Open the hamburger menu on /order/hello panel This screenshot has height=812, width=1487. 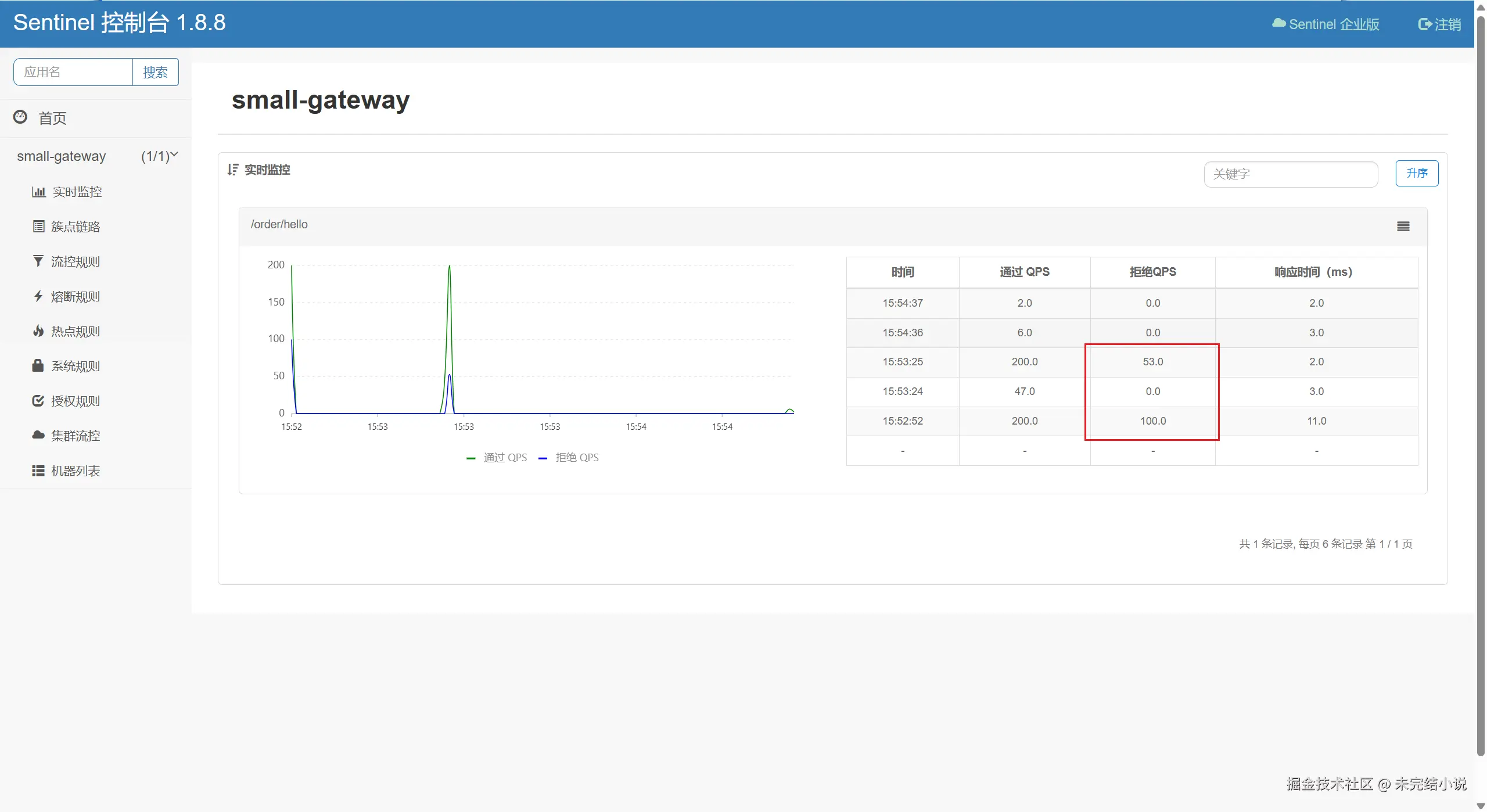pos(1403,227)
